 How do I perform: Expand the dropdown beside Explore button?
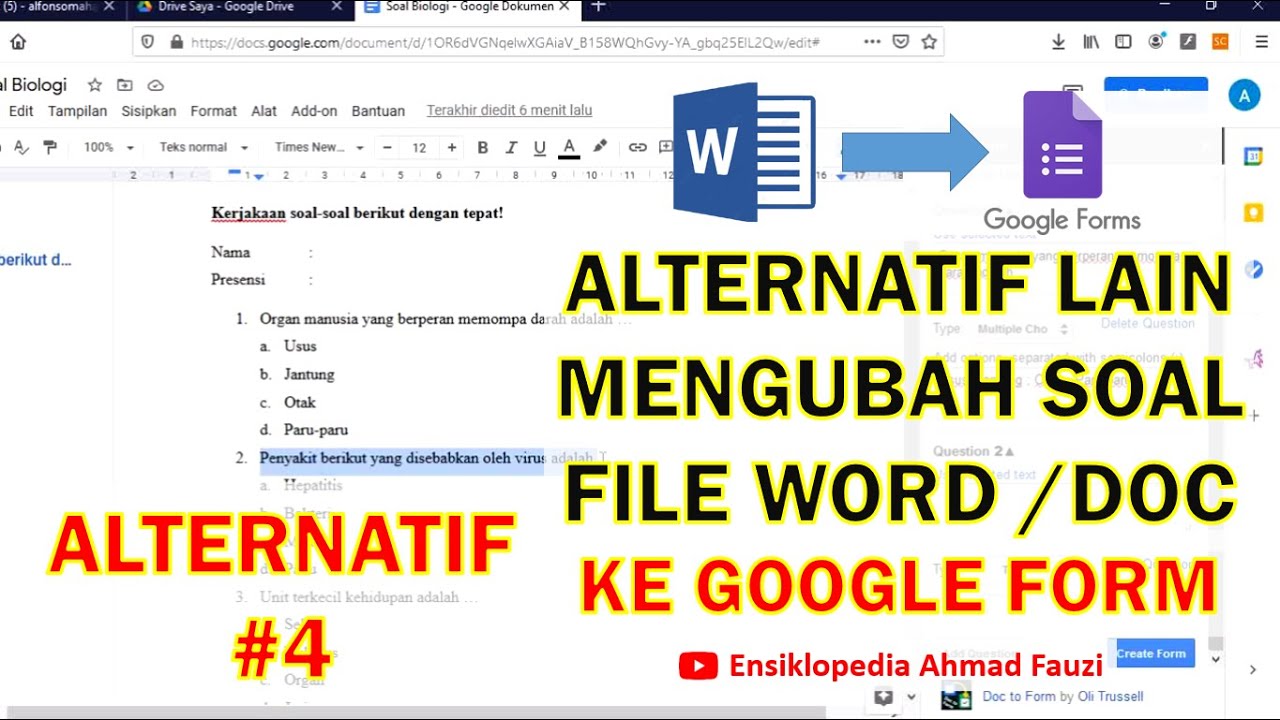pyautogui.click(x=911, y=697)
